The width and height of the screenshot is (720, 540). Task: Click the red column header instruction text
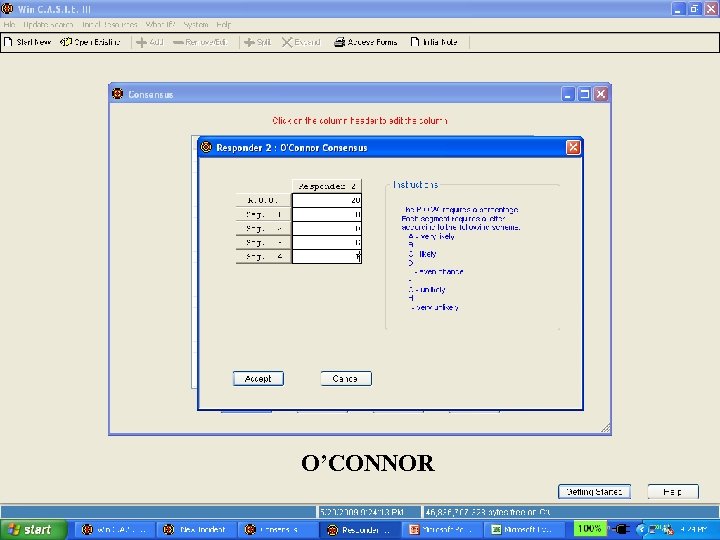coord(360,121)
